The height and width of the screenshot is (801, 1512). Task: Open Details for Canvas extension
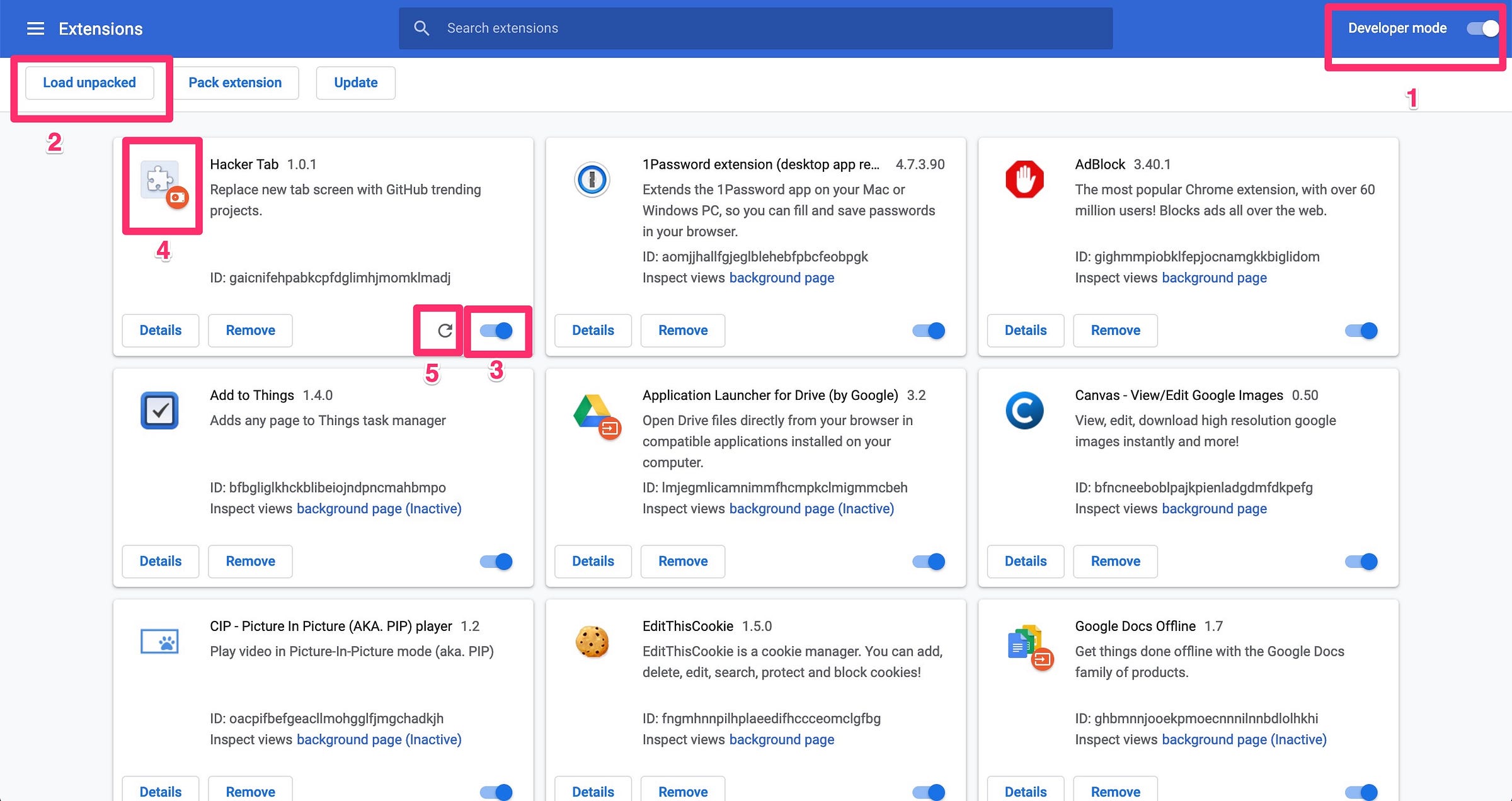pos(1026,562)
